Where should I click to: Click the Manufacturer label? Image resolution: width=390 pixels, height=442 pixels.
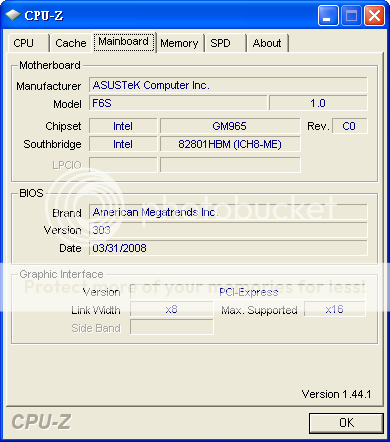point(49,86)
